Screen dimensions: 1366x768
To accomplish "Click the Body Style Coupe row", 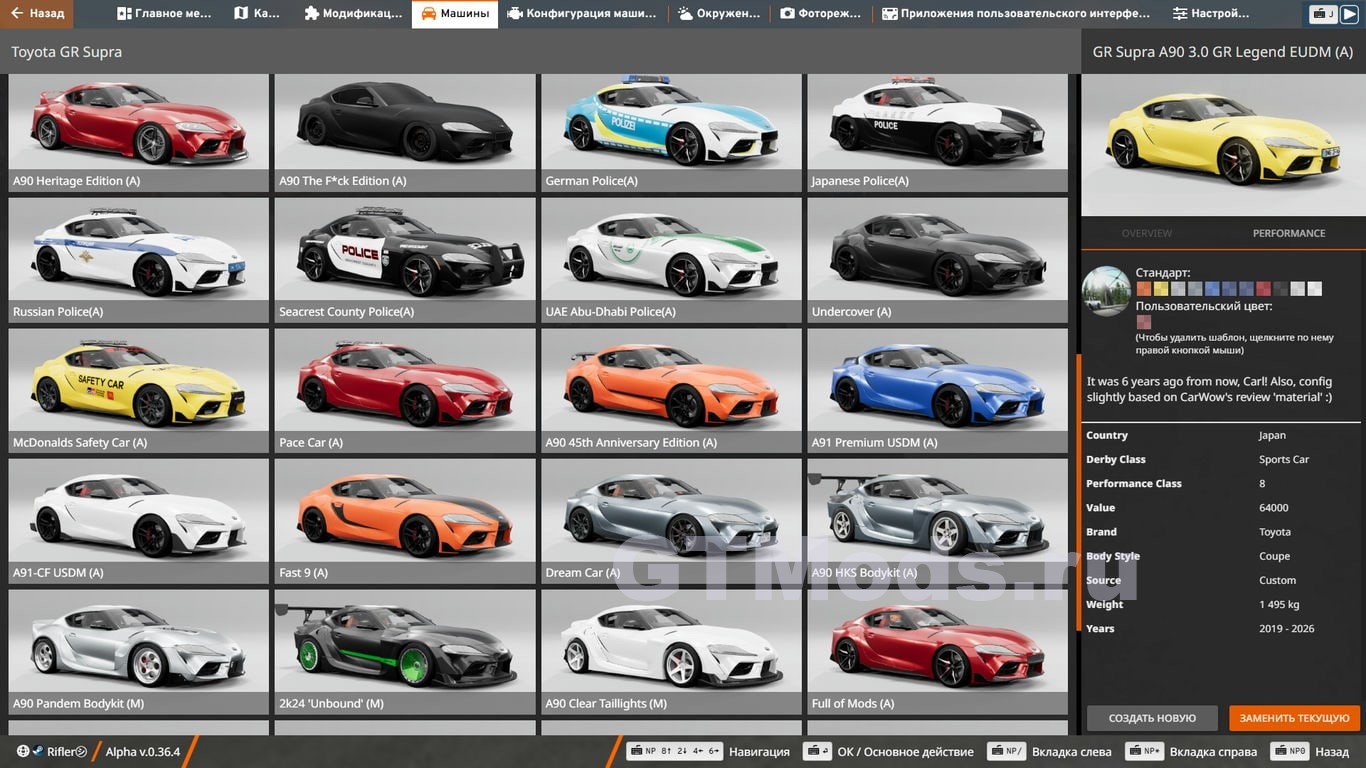I will click(x=1222, y=556).
